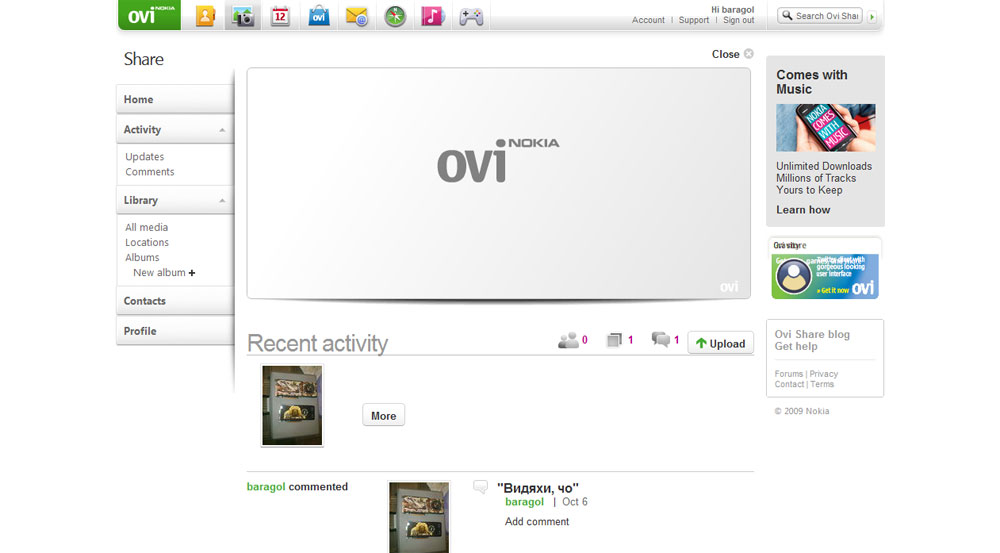Click the Oct 6 comment date
The image size is (1000, 553).
click(575, 502)
